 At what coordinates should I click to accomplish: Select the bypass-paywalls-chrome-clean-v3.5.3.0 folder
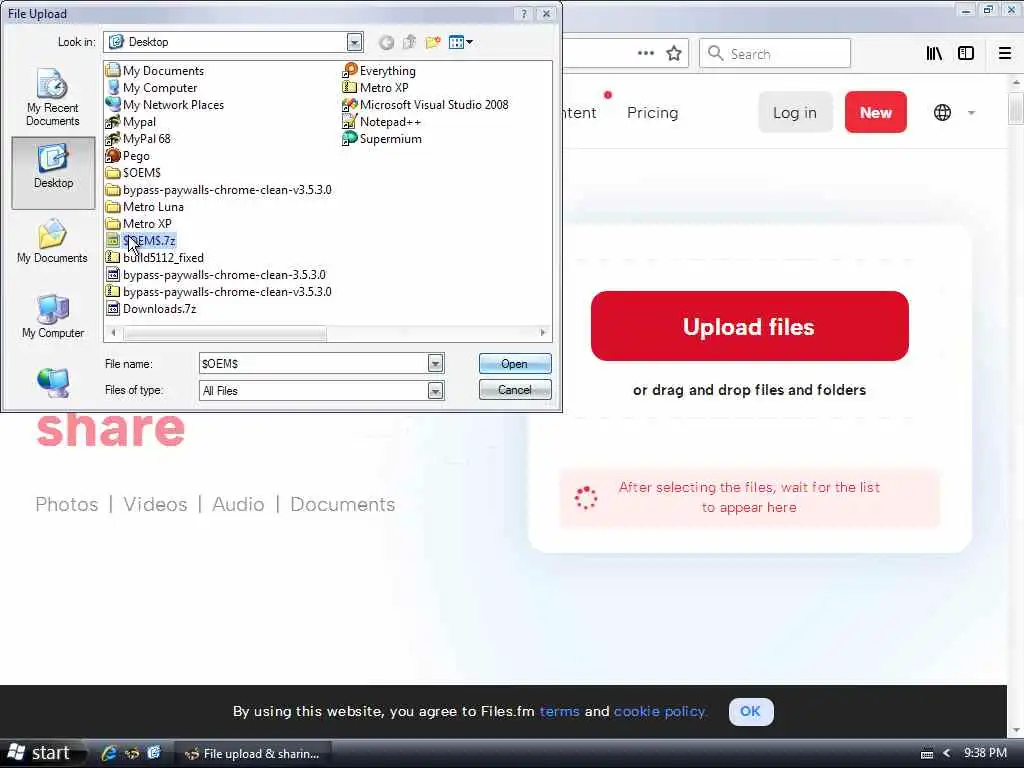pyautogui.click(x=219, y=189)
